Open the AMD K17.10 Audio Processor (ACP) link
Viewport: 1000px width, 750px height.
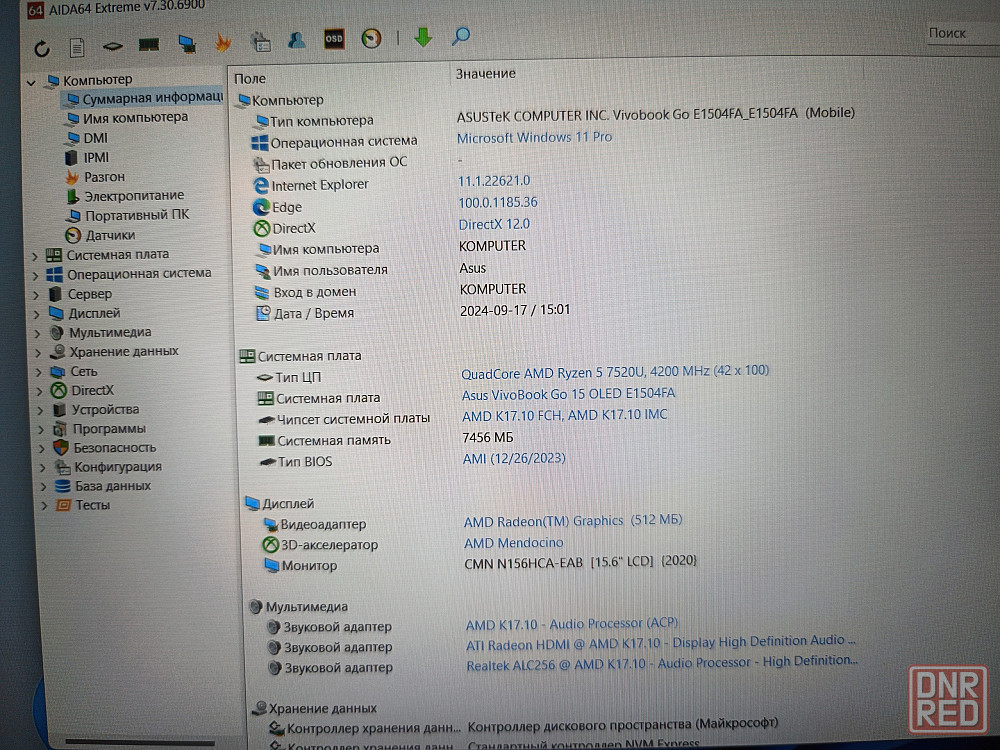click(x=571, y=624)
